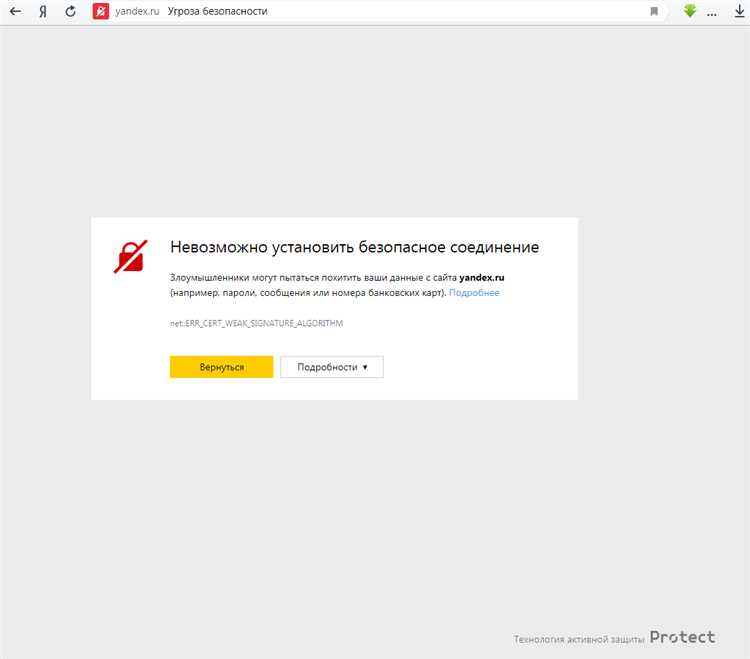
Task: Click the Угроза безопасности title in address bar
Action: (x=217, y=11)
